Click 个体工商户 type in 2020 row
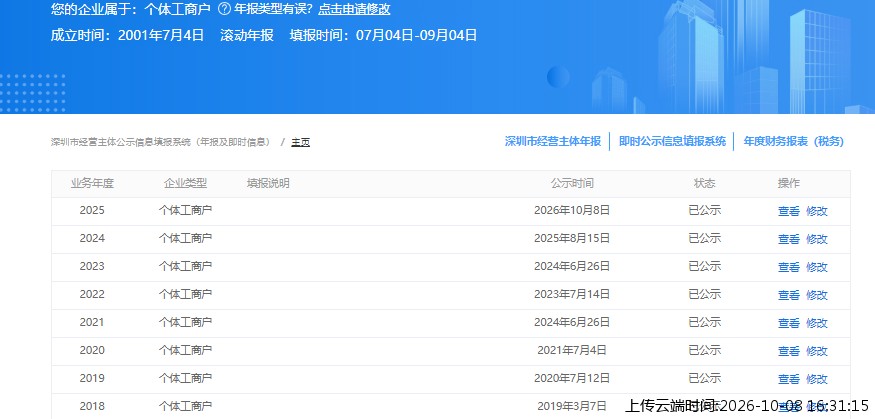This screenshot has height=419, width=875. (185, 350)
